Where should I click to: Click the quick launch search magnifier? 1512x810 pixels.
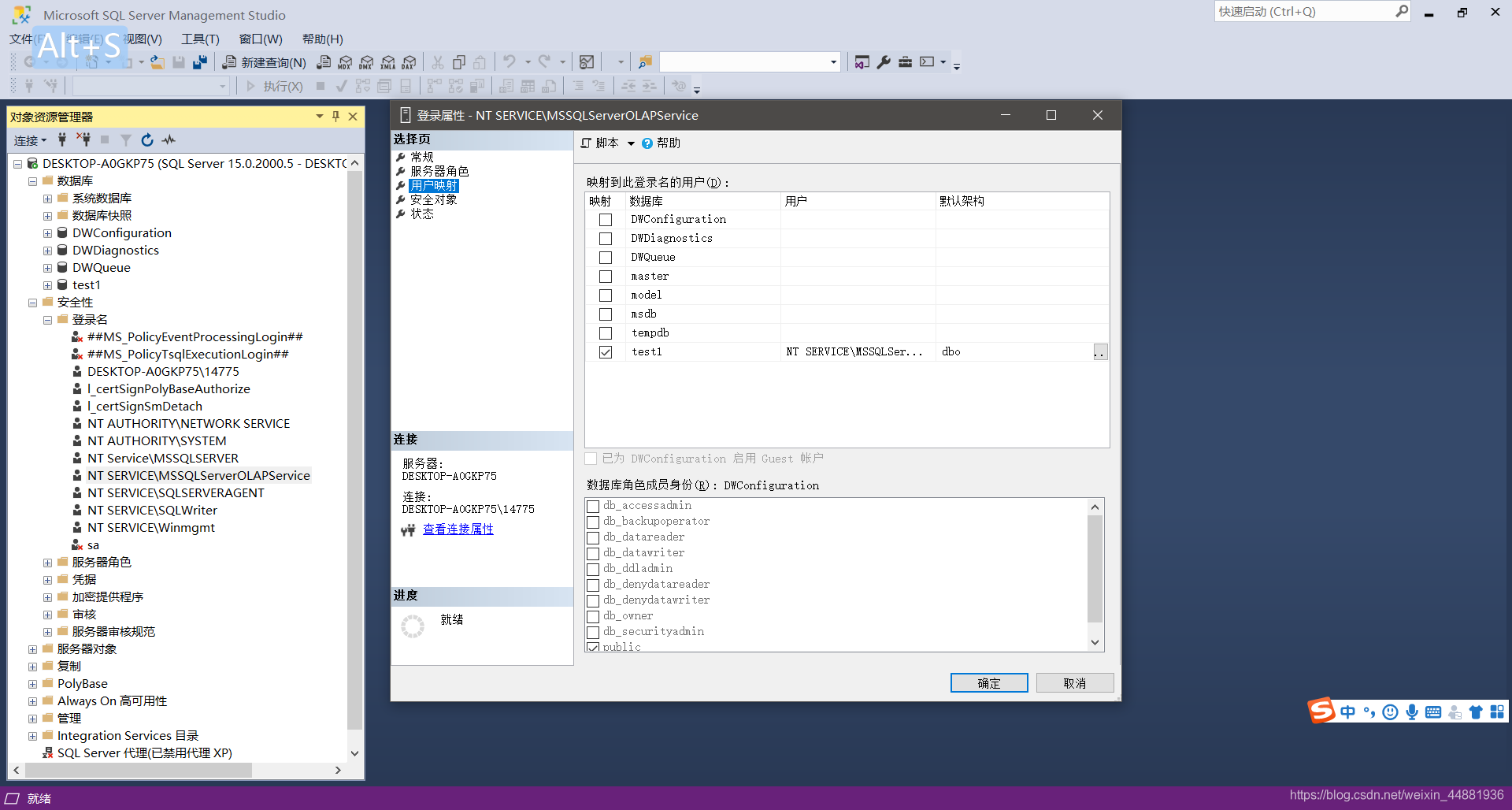[x=1402, y=11]
